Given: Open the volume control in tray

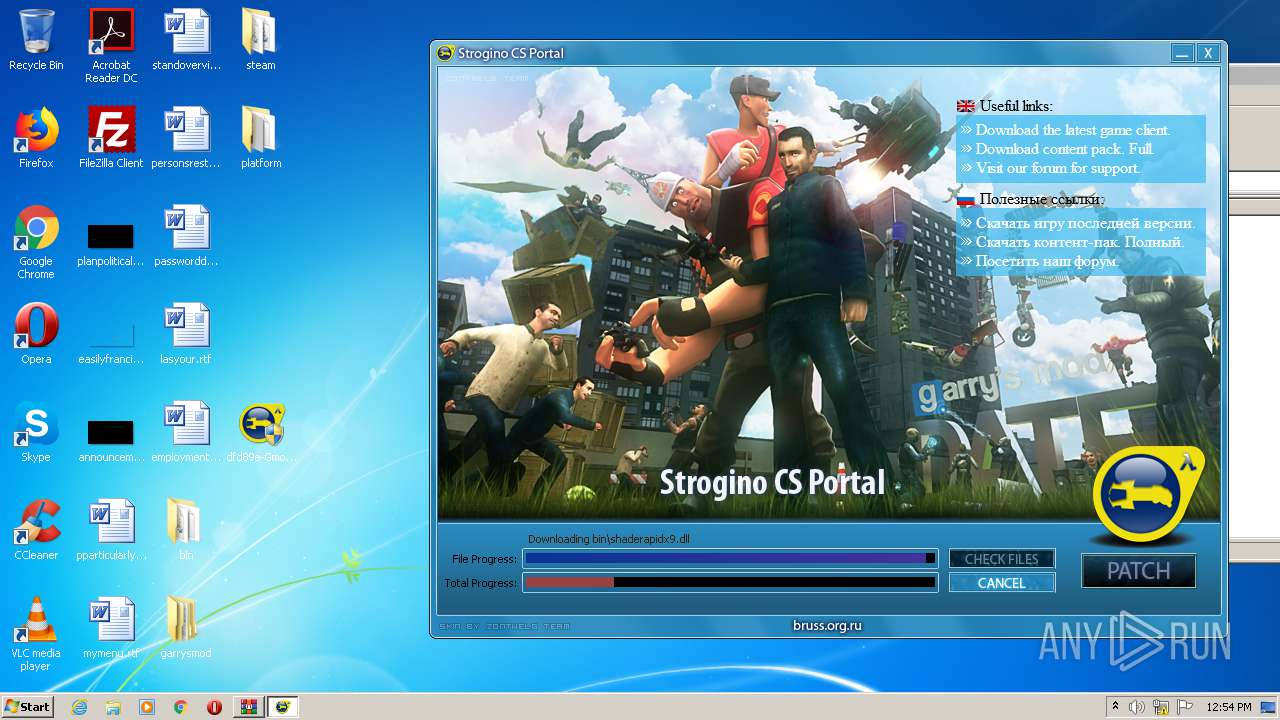Looking at the screenshot, I should 1138,707.
